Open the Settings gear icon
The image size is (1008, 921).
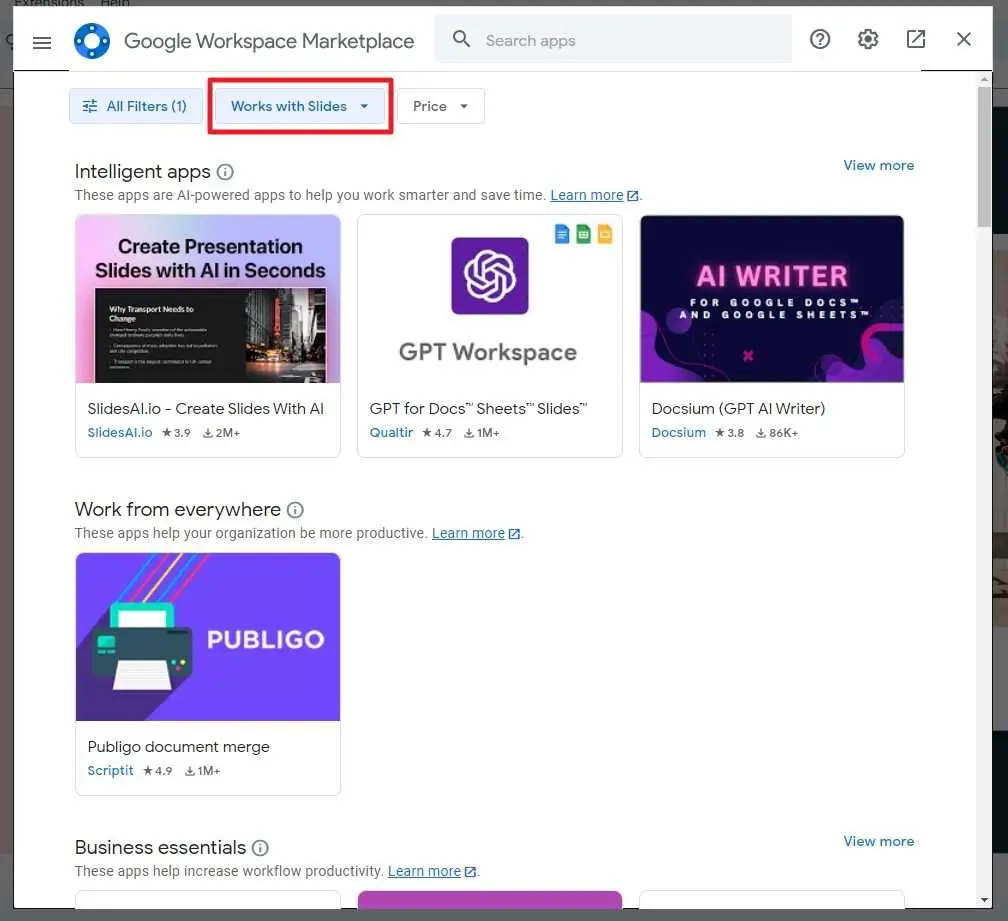[868, 39]
